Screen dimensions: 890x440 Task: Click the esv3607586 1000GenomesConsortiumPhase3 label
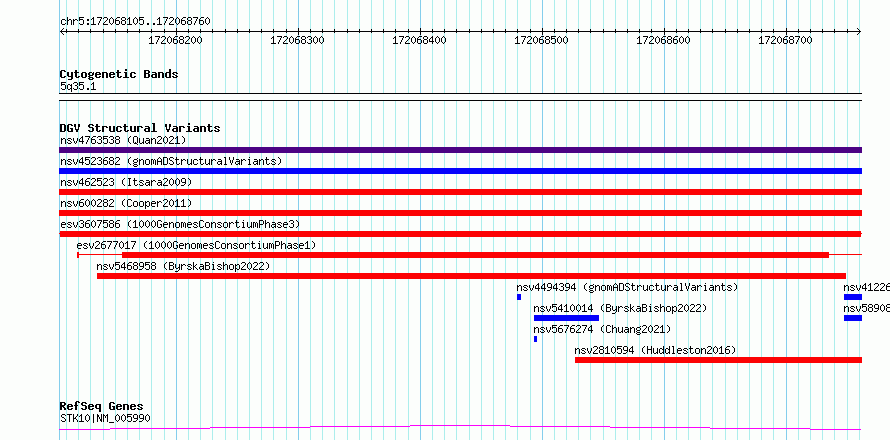tap(180, 224)
